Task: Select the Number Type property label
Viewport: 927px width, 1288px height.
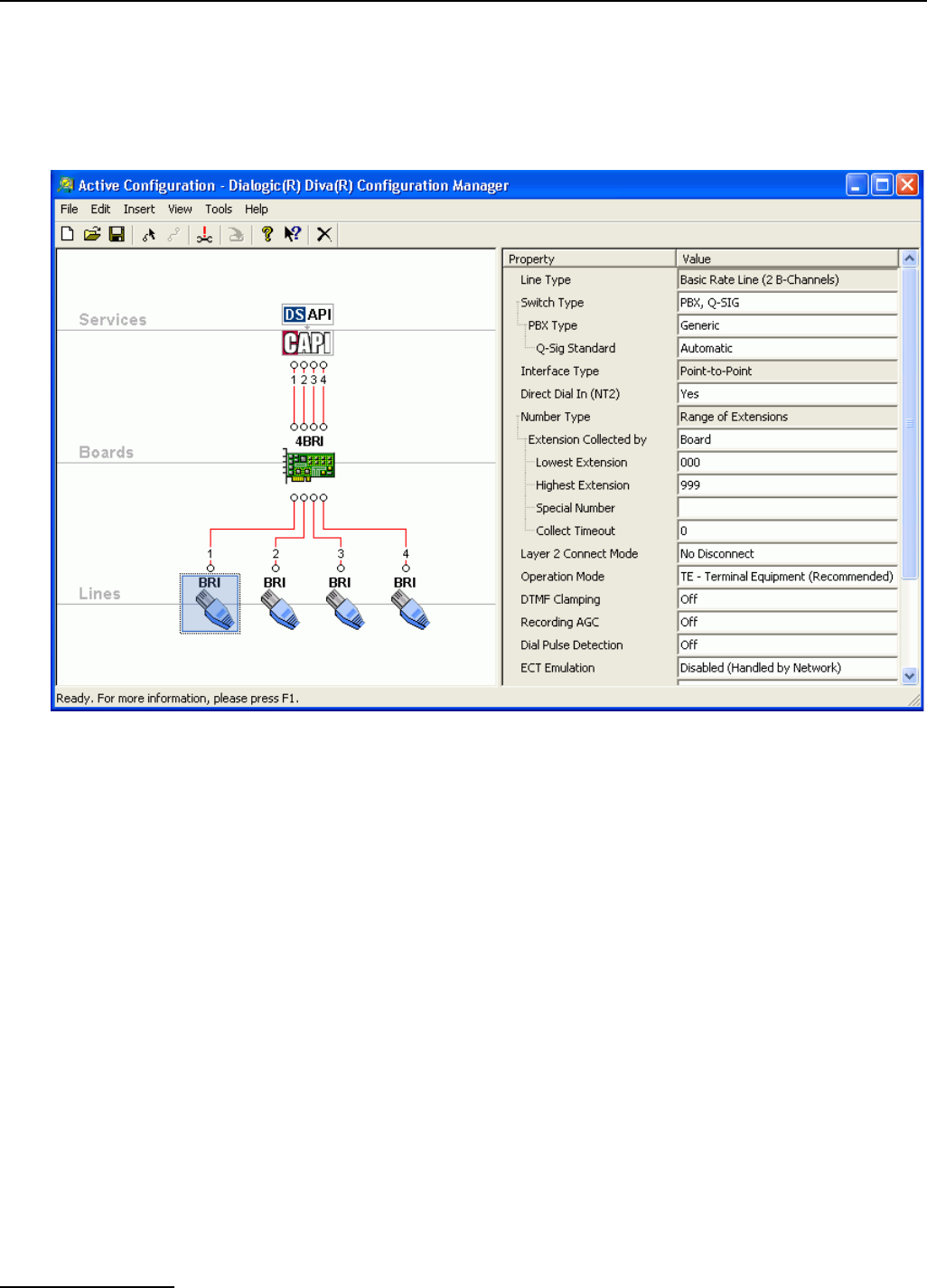Action: click(x=555, y=417)
